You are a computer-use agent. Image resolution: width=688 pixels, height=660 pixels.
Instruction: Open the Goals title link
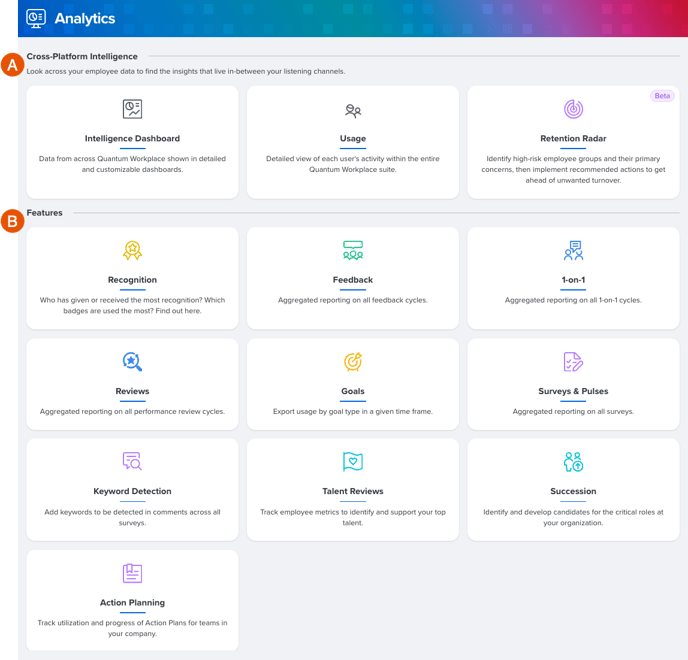point(353,391)
